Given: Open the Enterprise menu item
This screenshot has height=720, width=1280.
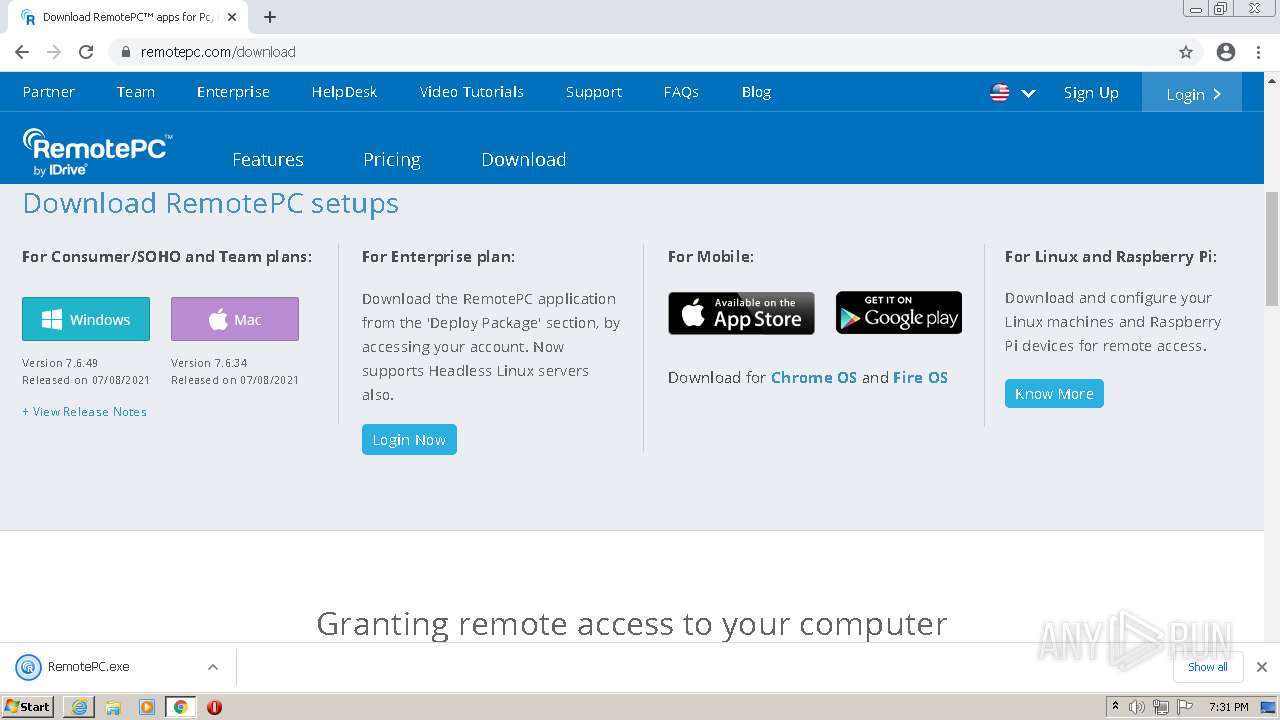Looking at the screenshot, I should pos(233,92).
